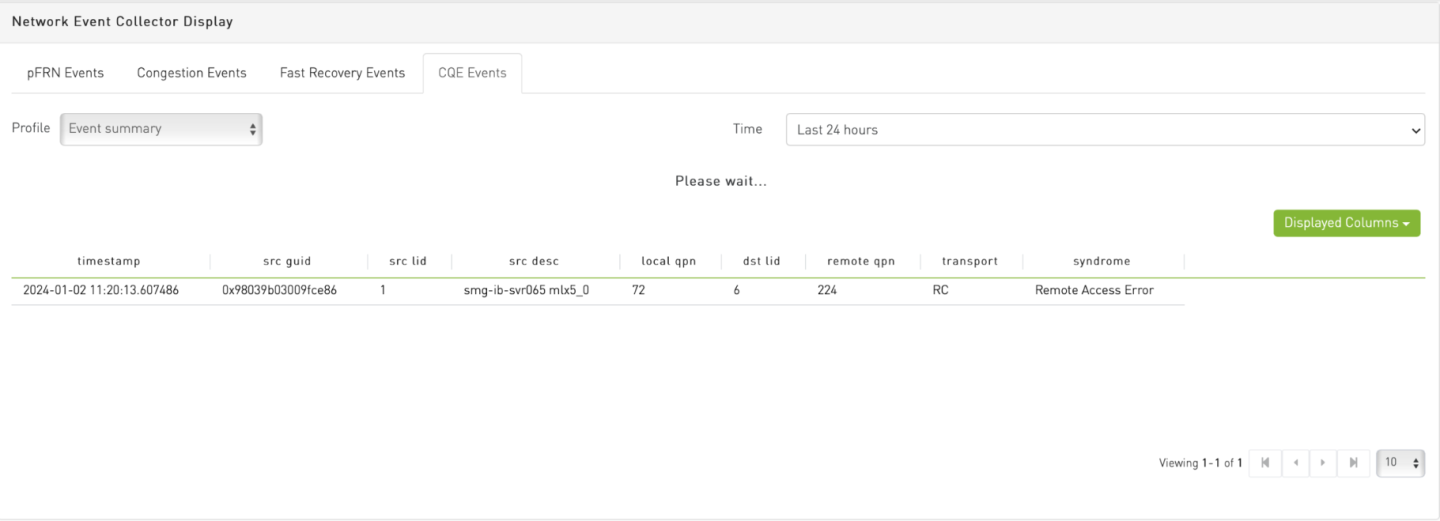The height and width of the screenshot is (521, 1440).
Task: Switch to the pFRN Events tab
Action: point(65,73)
